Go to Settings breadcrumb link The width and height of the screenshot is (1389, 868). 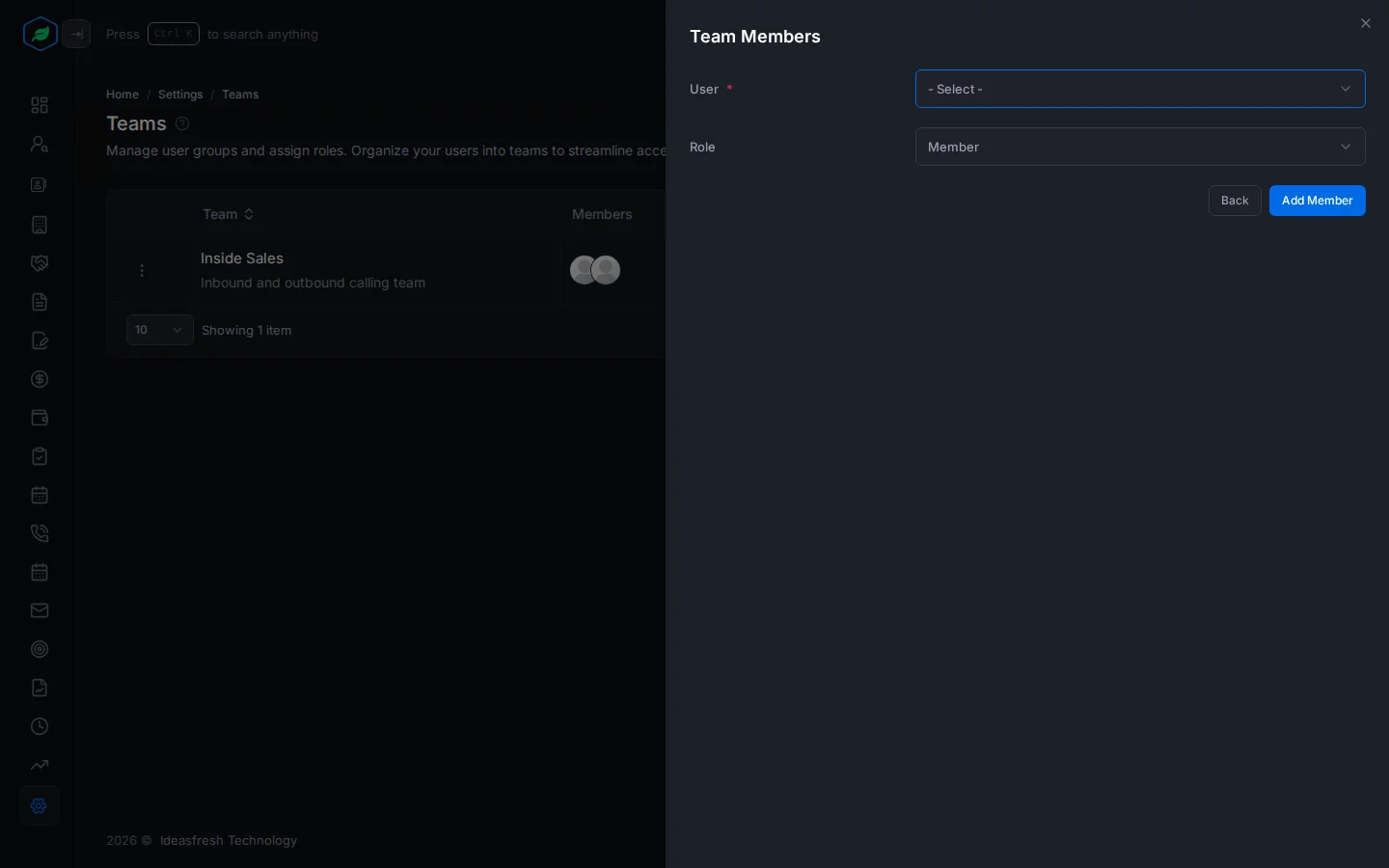click(180, 95)
